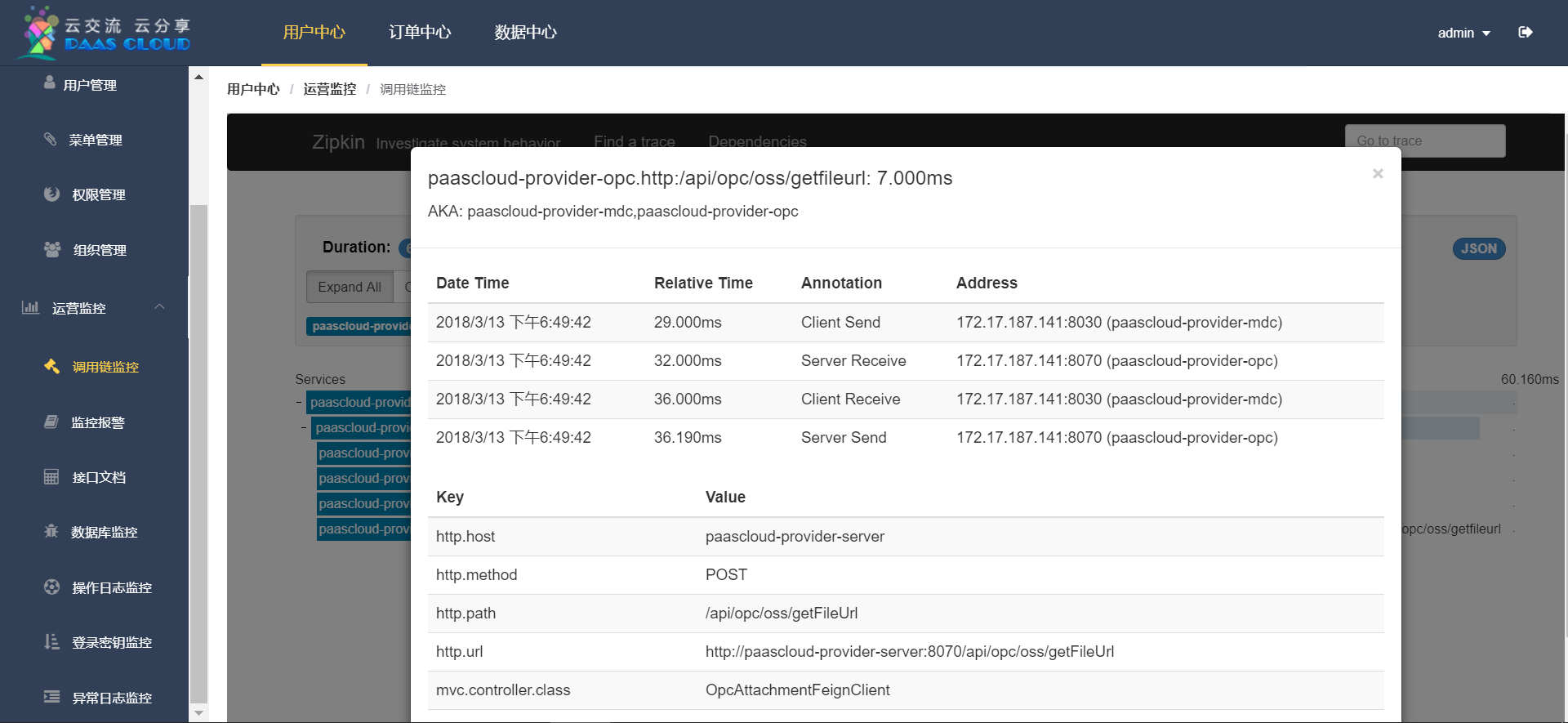Click the 登录密钥监控 sort icon
1568x723 pixels.
[x=51, y=641]
